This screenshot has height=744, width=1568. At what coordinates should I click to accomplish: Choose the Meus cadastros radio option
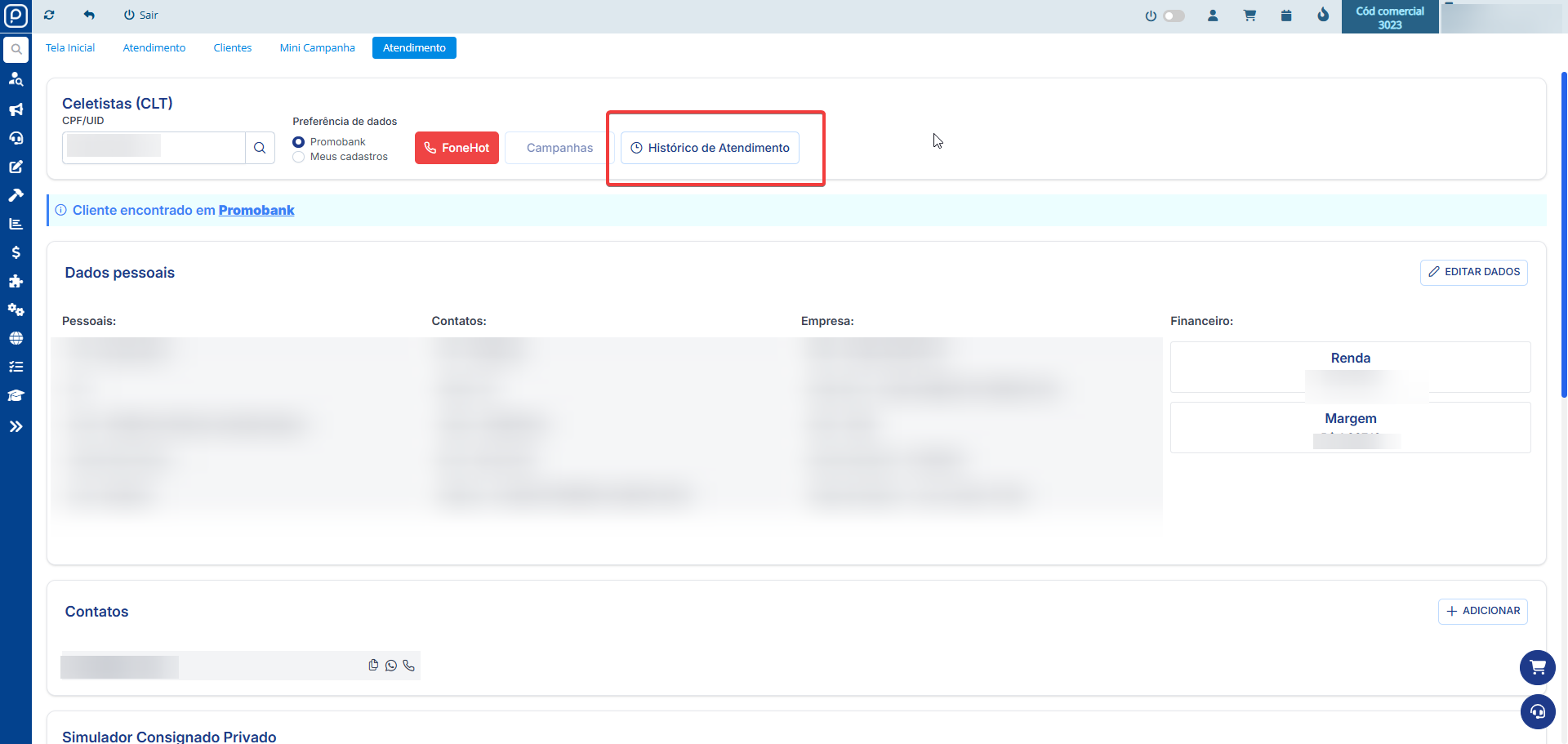(x=299, y=157)
